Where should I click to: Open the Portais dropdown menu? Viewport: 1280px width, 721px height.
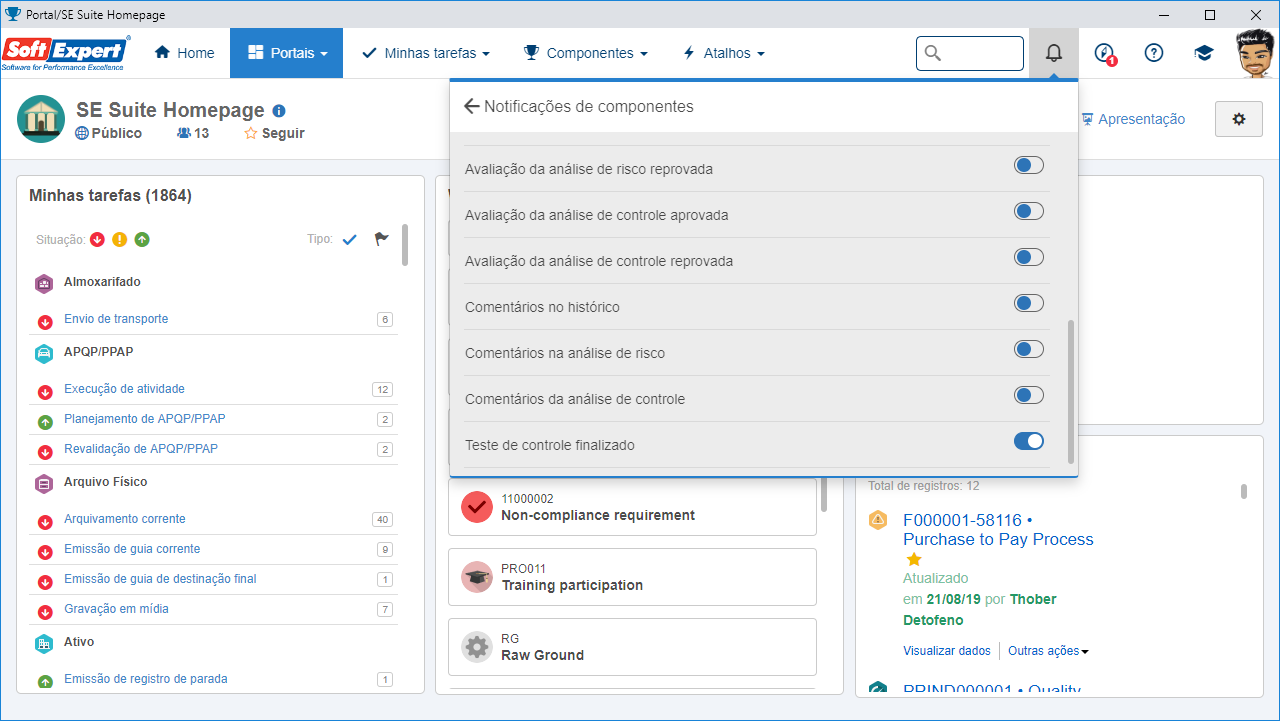[287, 53]
